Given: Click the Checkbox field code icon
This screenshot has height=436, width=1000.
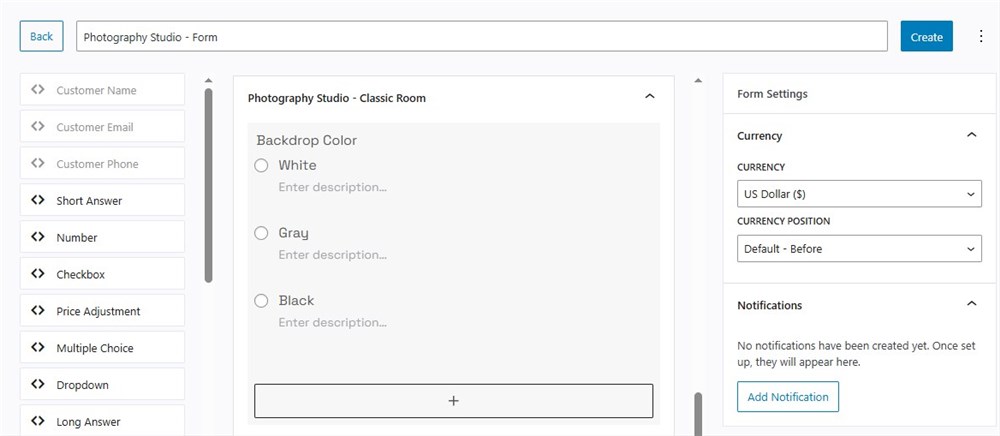Looking at the screenshot, I should (x=38, y=274).
